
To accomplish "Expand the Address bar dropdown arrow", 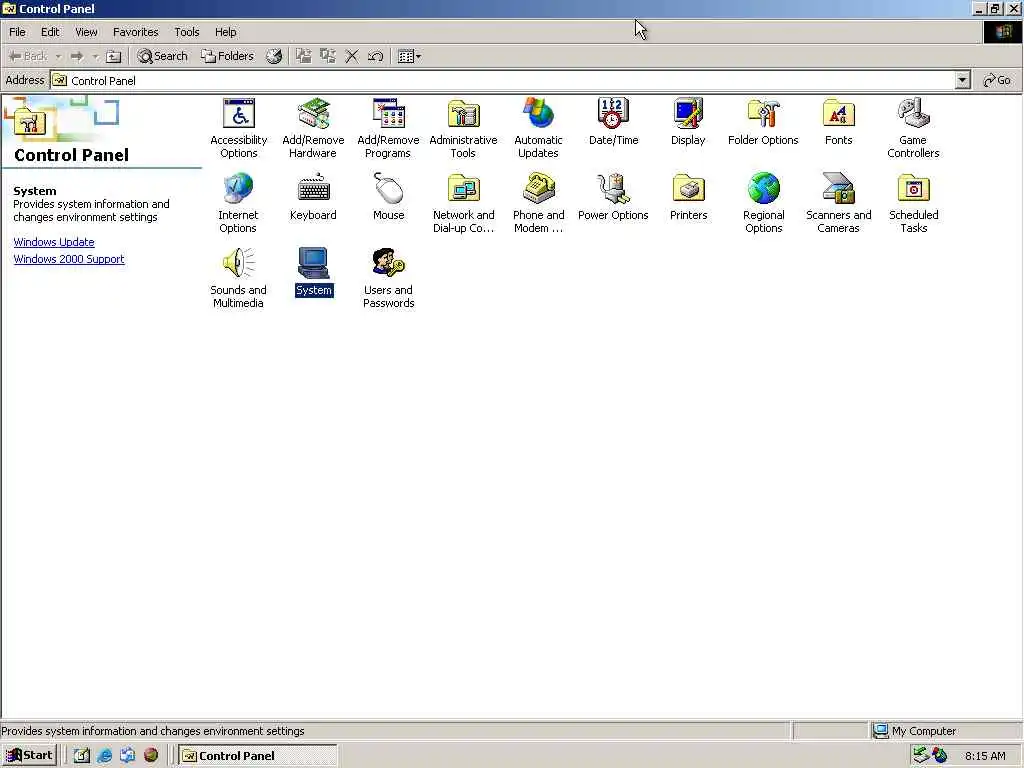I will [x=962, y=80].
